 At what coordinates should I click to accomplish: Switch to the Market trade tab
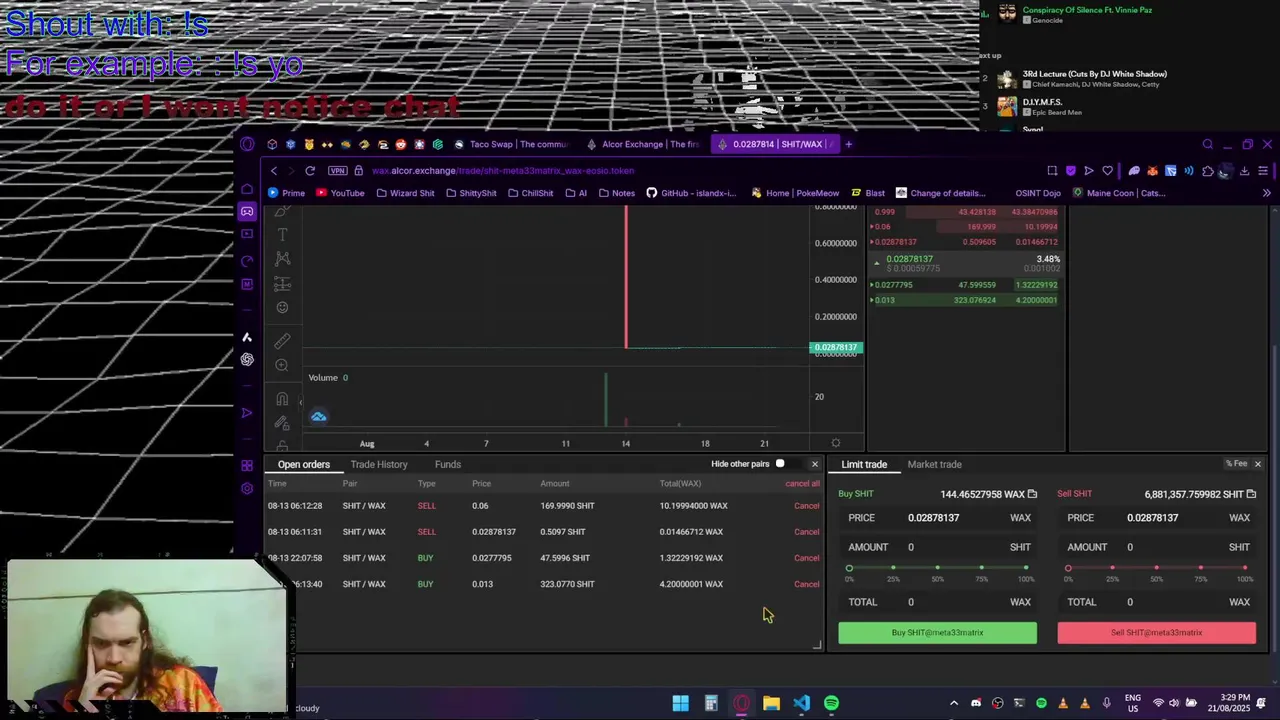point(934,464)
